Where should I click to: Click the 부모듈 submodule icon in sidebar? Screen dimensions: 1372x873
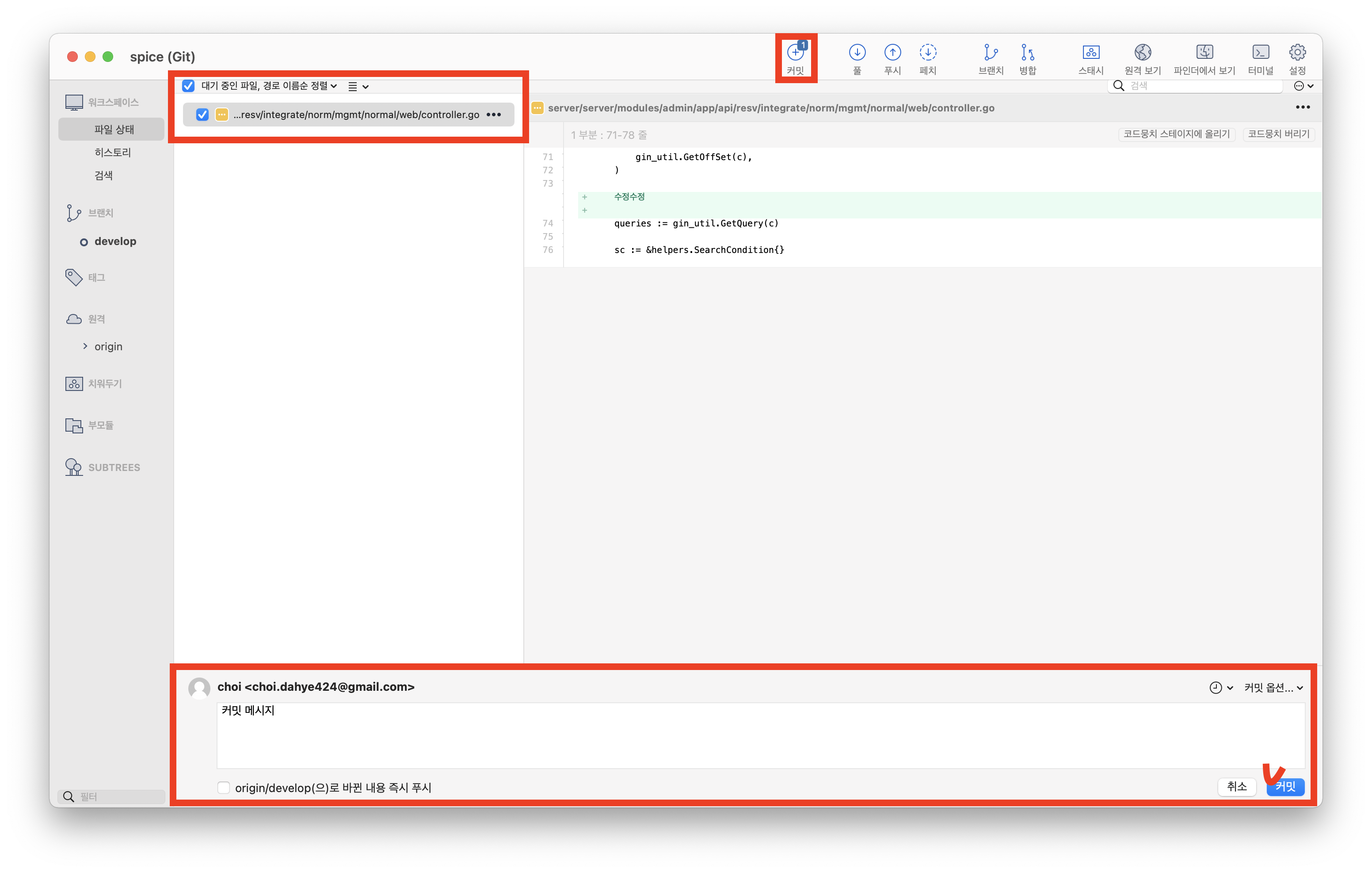[x=73, y=425]
